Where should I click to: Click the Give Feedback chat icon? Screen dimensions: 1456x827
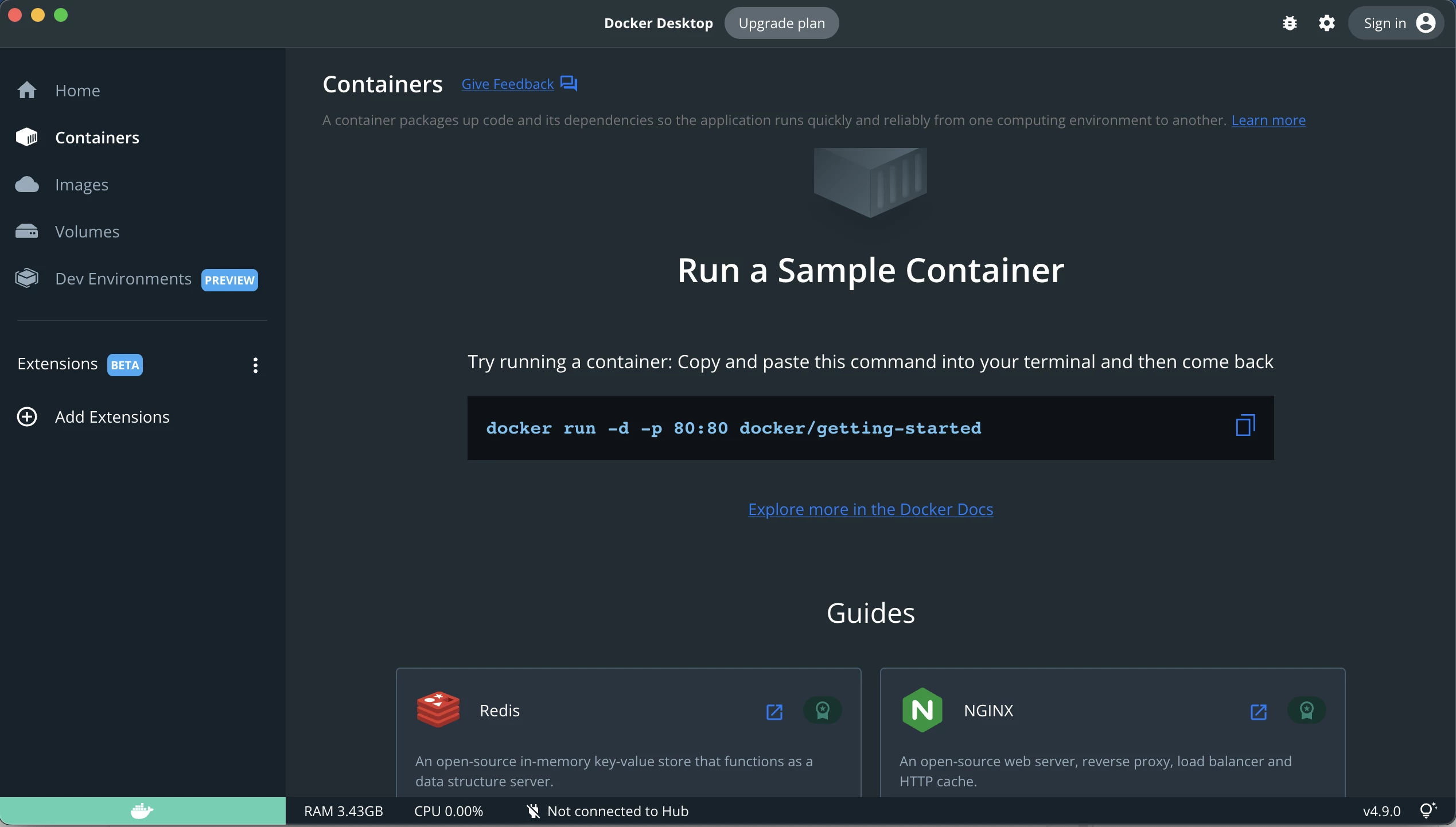point(569,84)
